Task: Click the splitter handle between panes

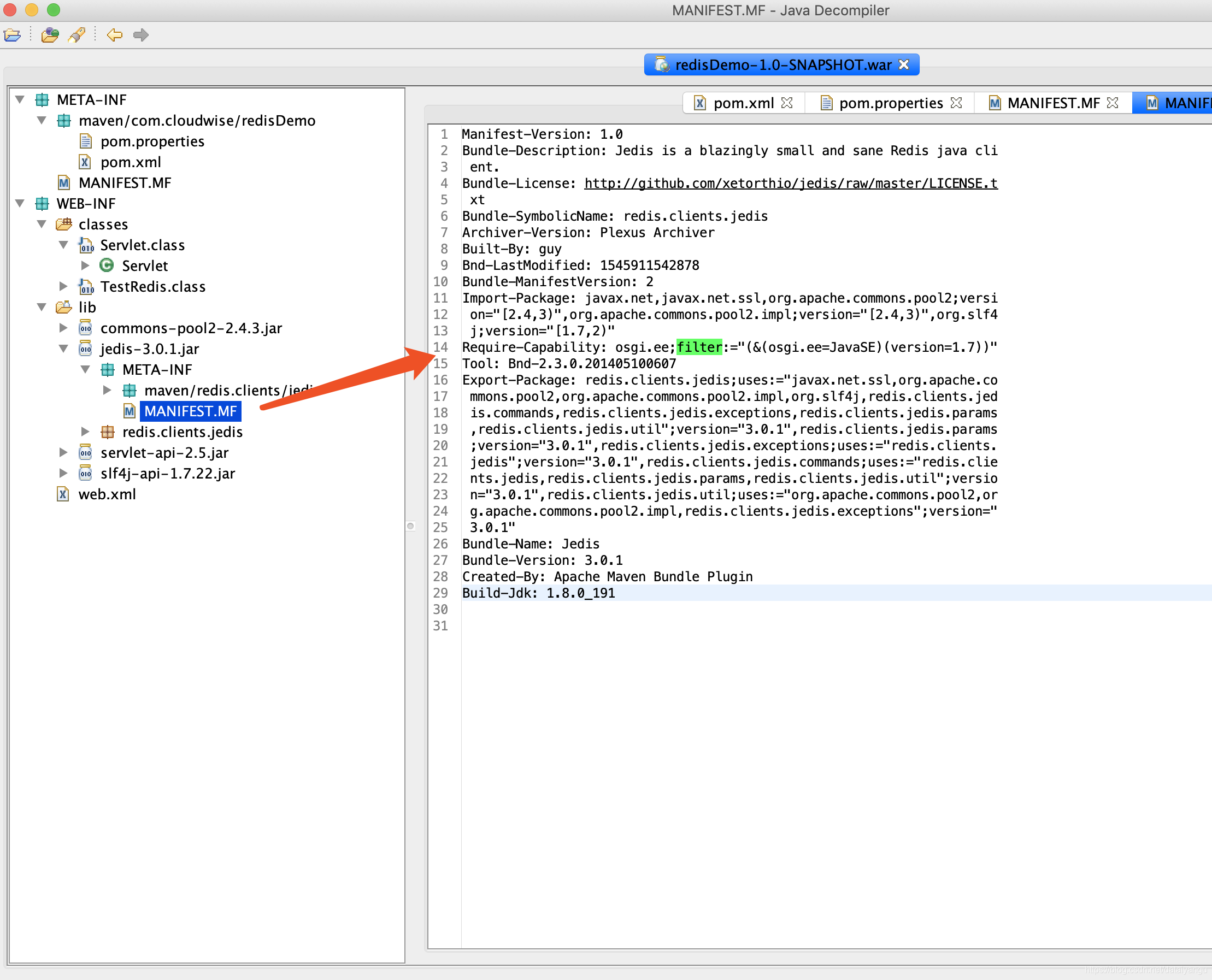Action: point(410,526)
